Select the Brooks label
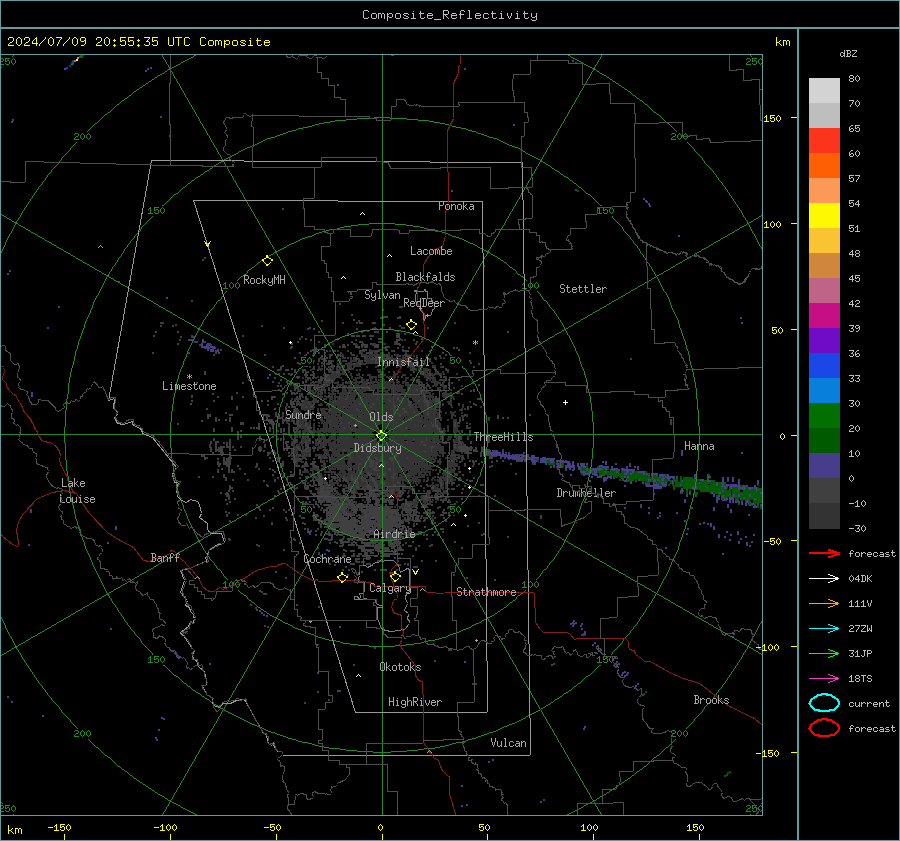Viewport: 900px width, 841px height. tap(711, 700)
